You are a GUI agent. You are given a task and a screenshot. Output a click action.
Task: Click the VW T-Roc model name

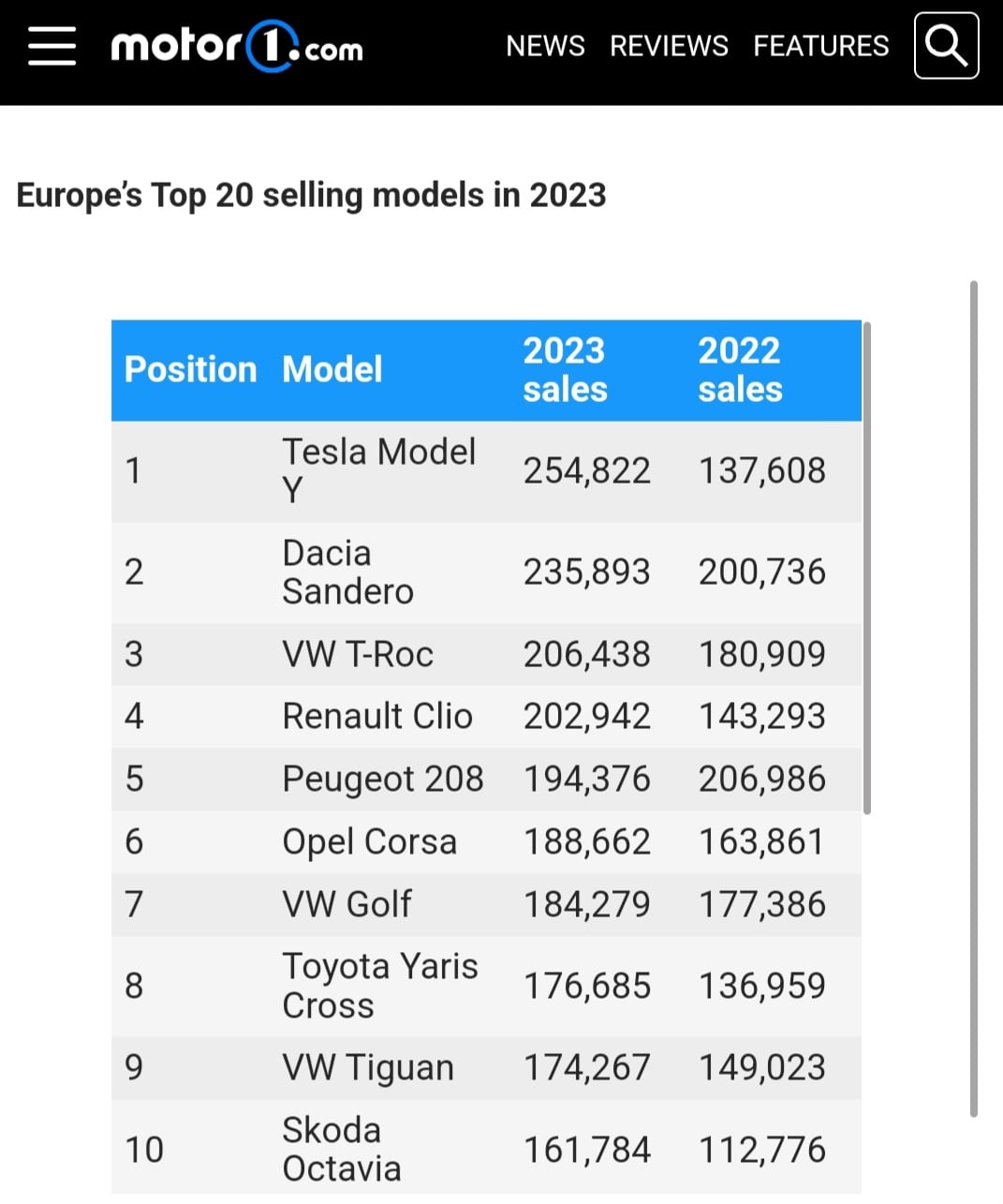click(x=358, y=654)
